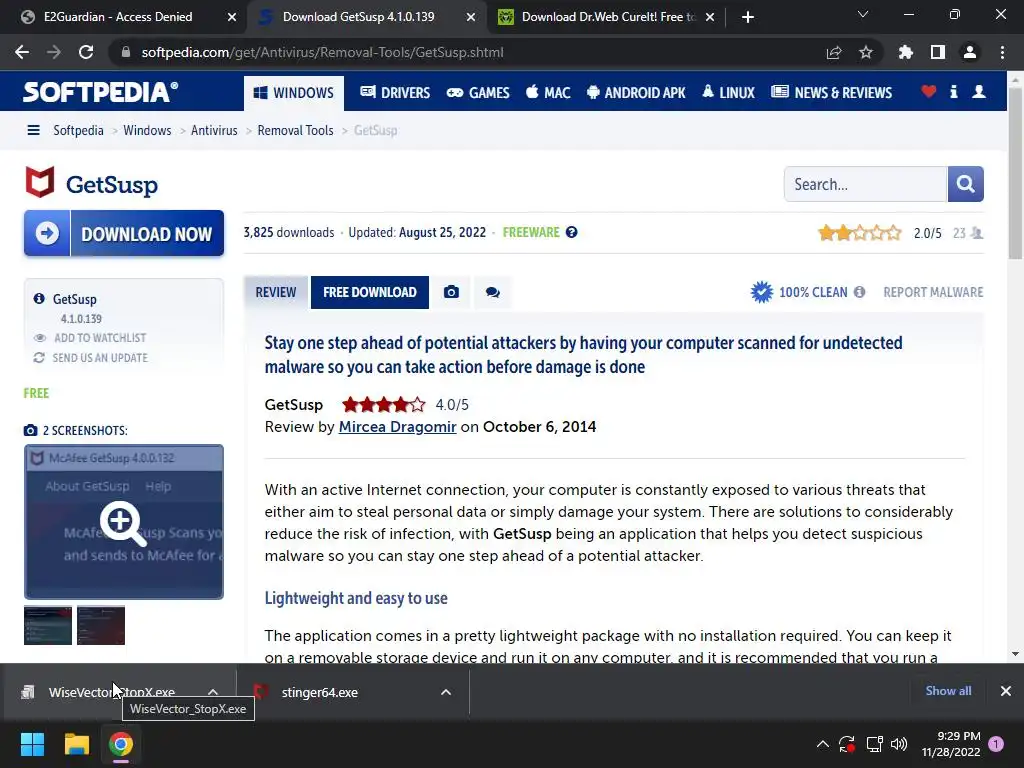Open File Explorer from the taskbar
This screenshot has height=768, width=1024.
76,744
